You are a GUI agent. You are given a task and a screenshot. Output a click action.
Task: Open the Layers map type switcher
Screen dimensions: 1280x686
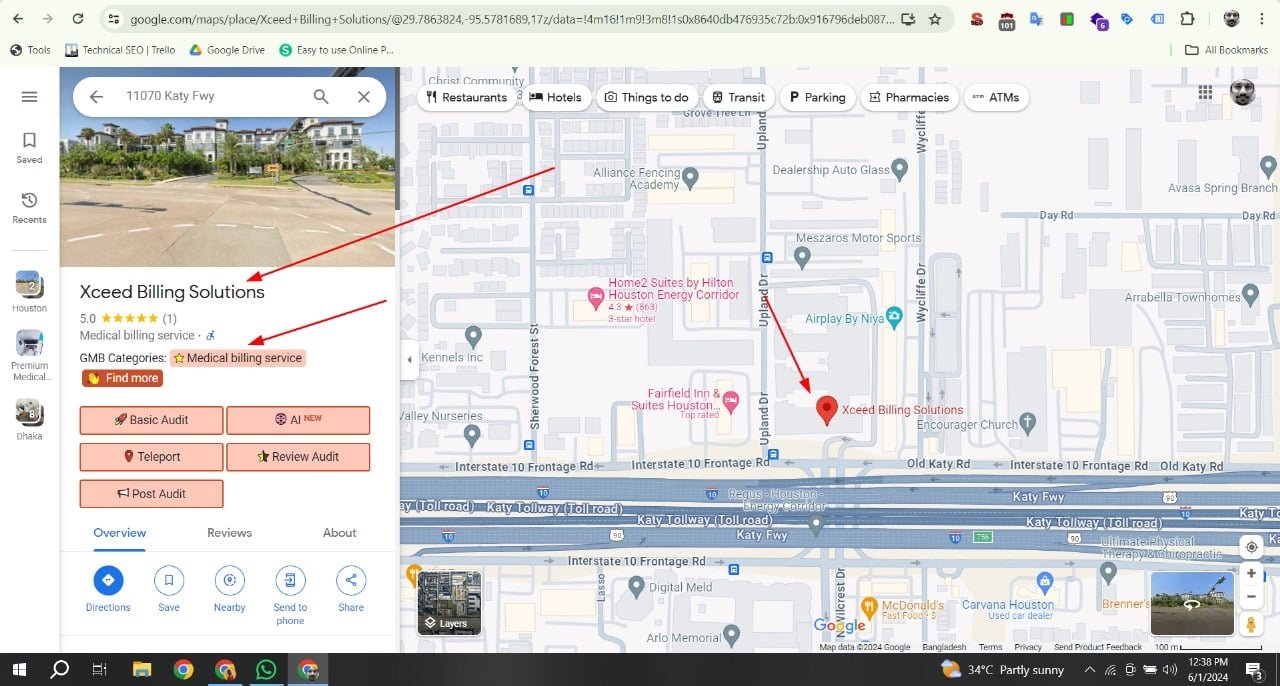coord(449,603)
